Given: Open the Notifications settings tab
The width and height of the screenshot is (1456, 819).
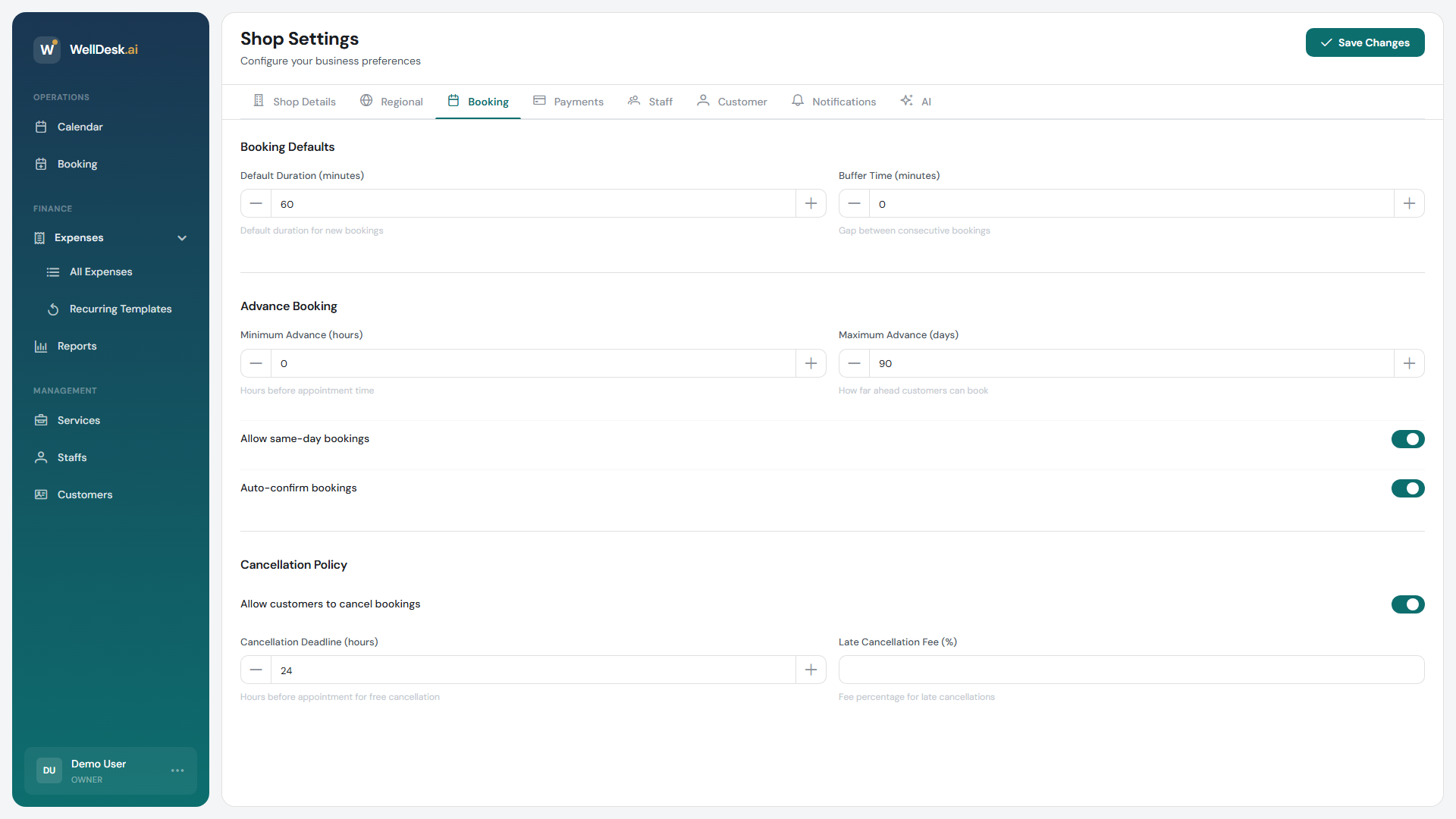Looking at the screenshot, I should coord(844,101).
